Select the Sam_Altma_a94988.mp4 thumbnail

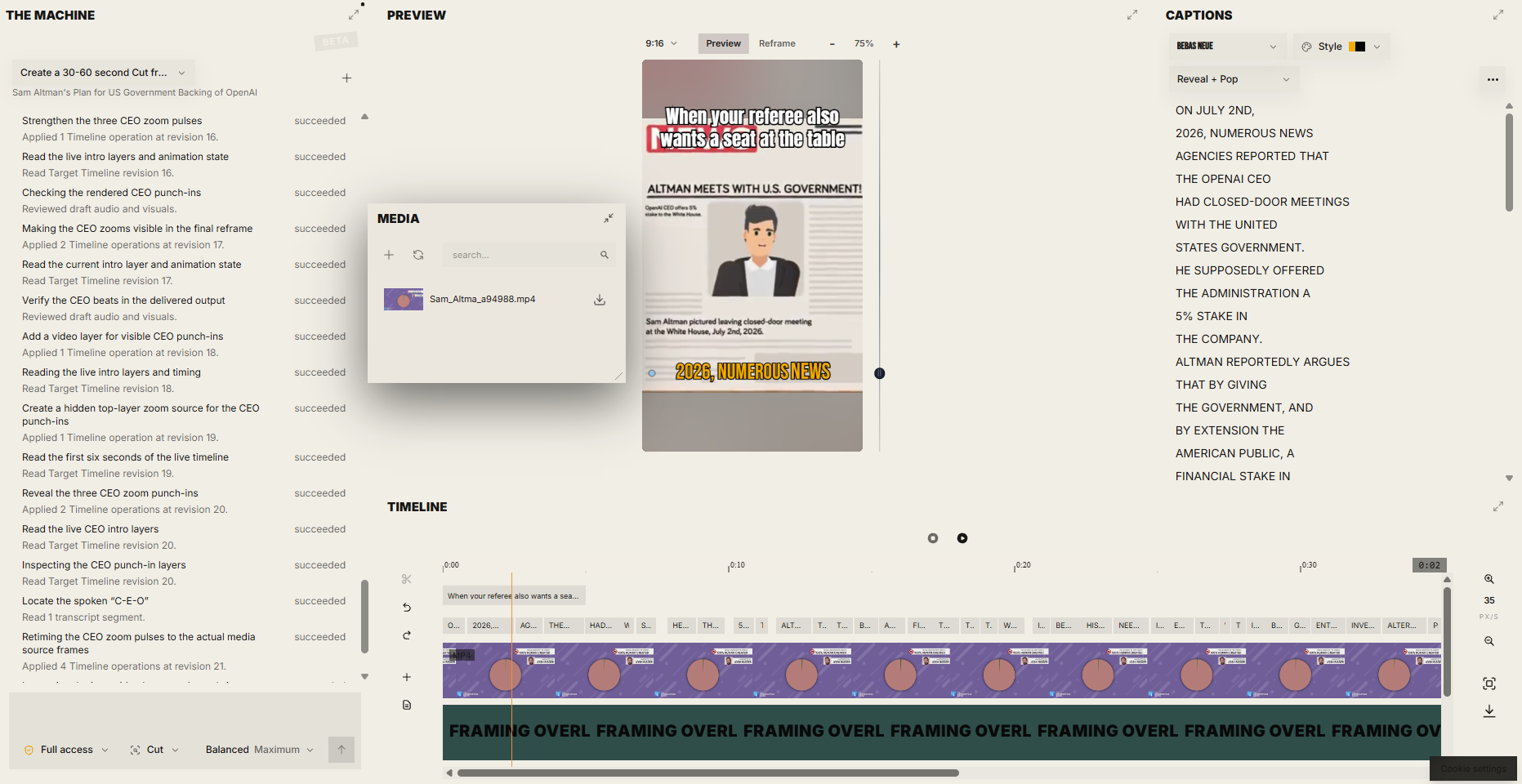pos(404,300)
